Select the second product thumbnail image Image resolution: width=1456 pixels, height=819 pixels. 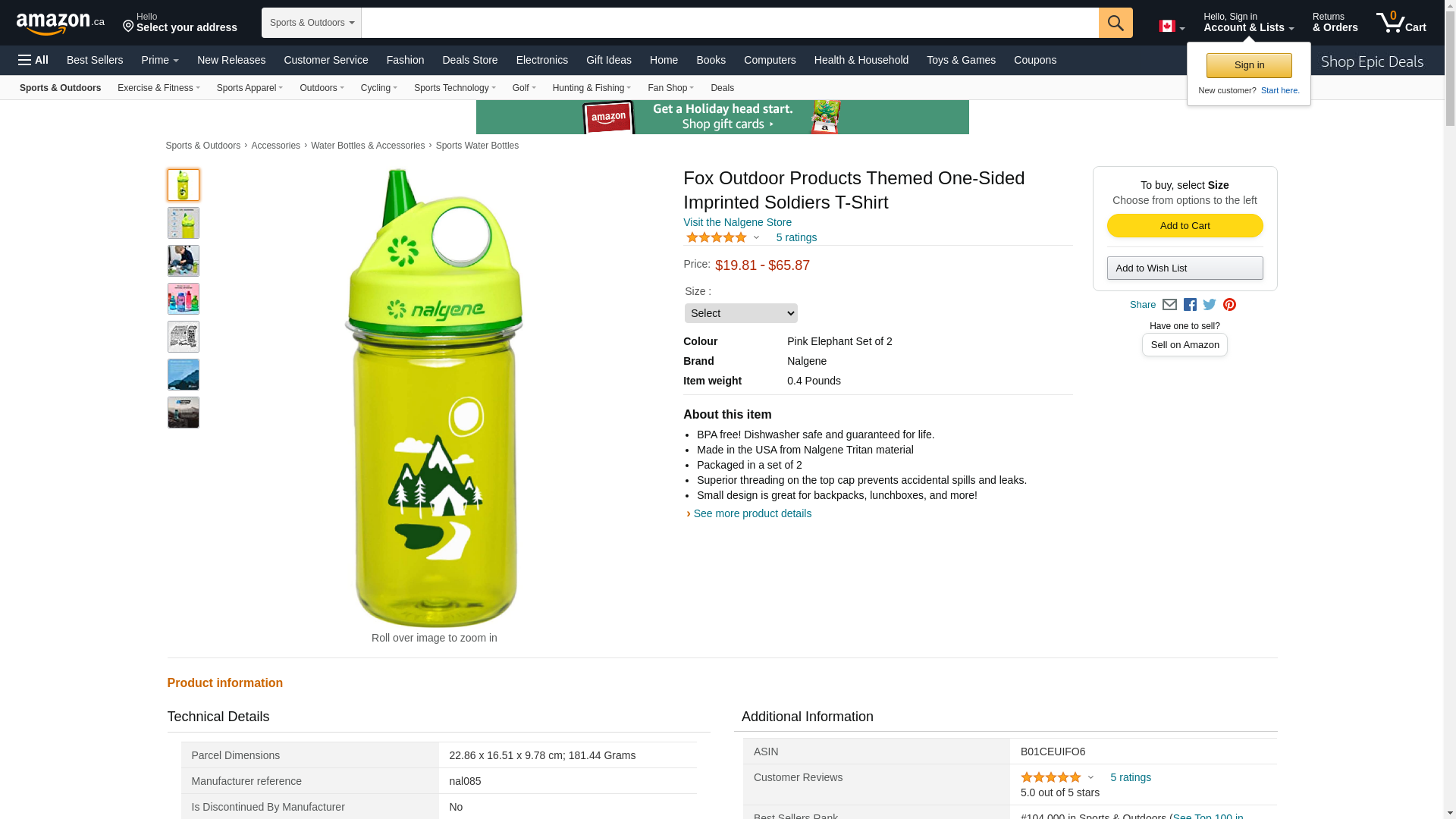[x=184, y=223]
